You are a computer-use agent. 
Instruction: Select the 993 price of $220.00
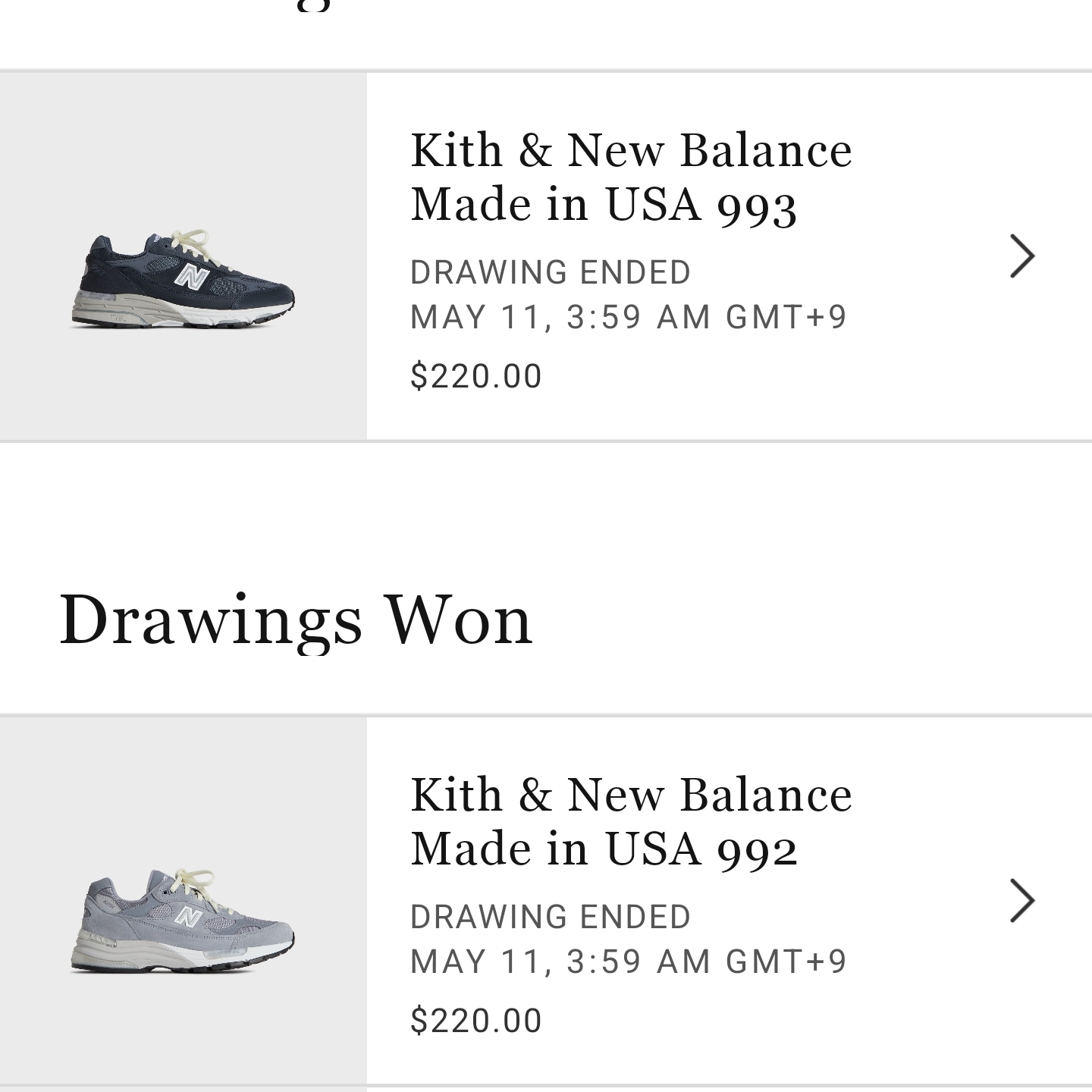(476, 376)
